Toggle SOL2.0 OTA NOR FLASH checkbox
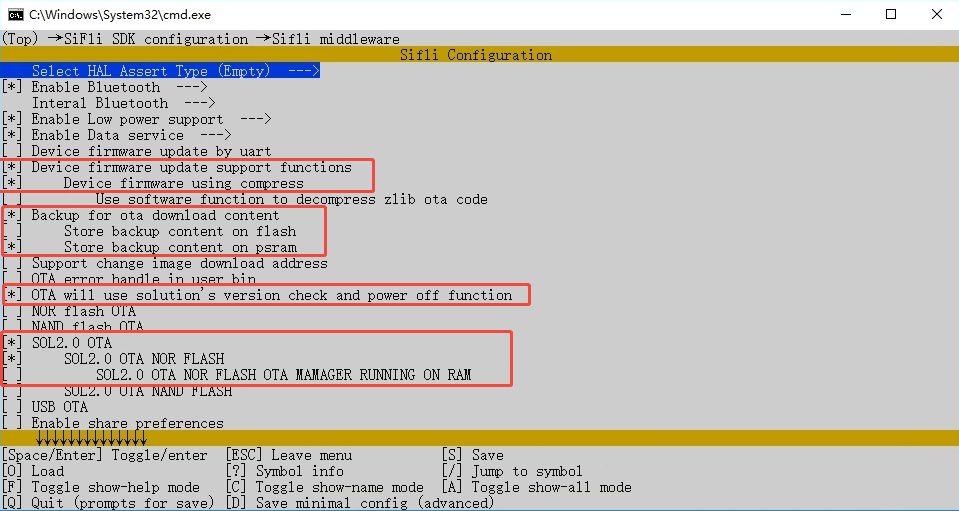 12,359
